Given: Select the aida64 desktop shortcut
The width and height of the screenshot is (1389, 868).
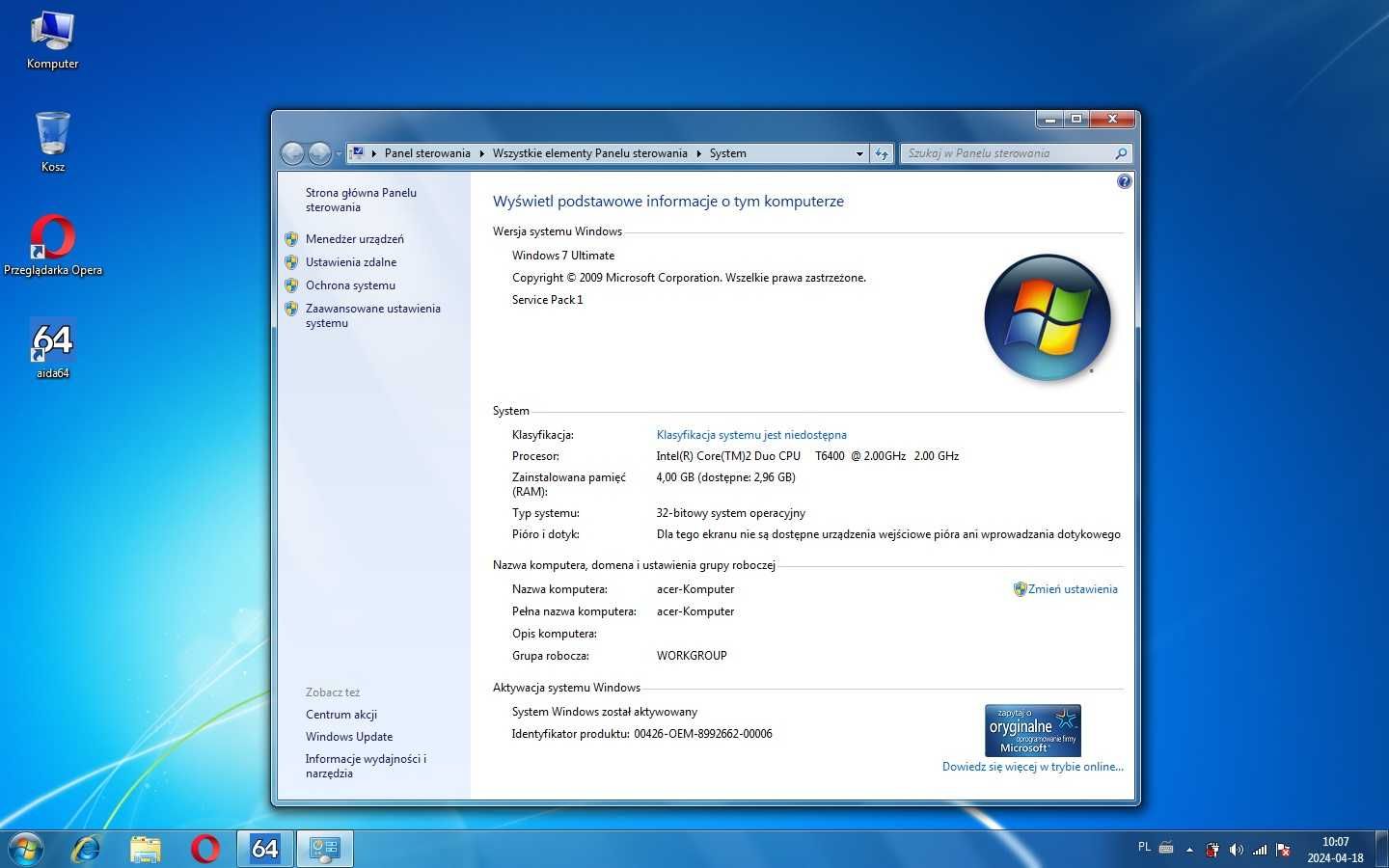Looking at the screenshot, I should 52,349.
